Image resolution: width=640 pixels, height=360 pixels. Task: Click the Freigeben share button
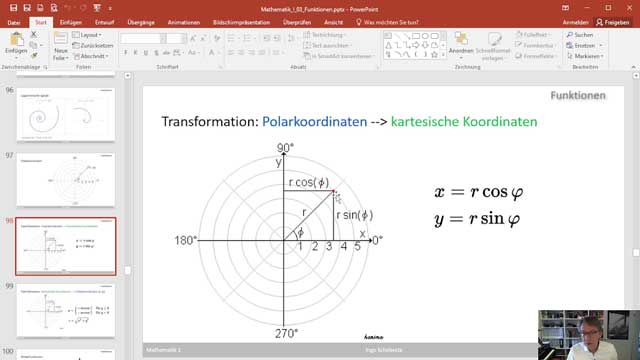(613, 22)
